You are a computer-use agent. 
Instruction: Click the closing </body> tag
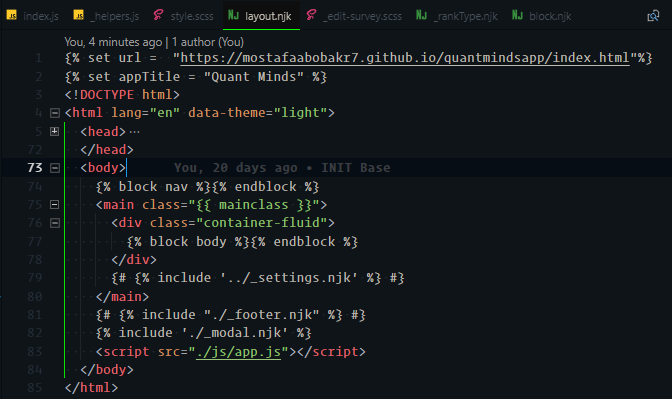(107, 370)
